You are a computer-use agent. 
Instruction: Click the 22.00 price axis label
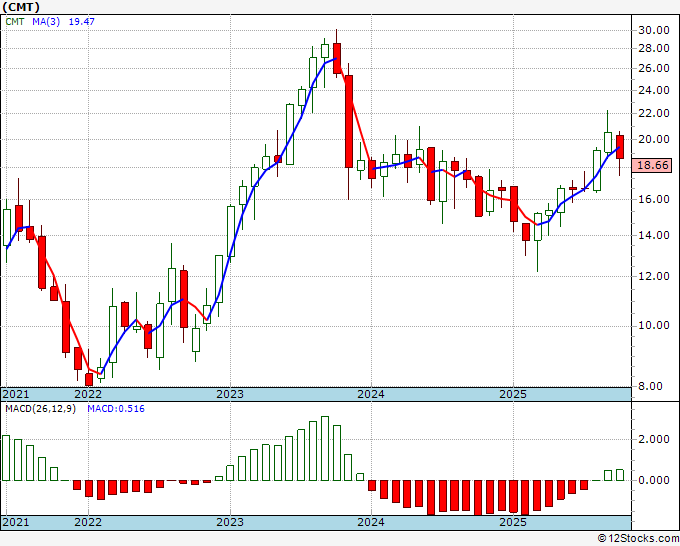coord(654,113)
